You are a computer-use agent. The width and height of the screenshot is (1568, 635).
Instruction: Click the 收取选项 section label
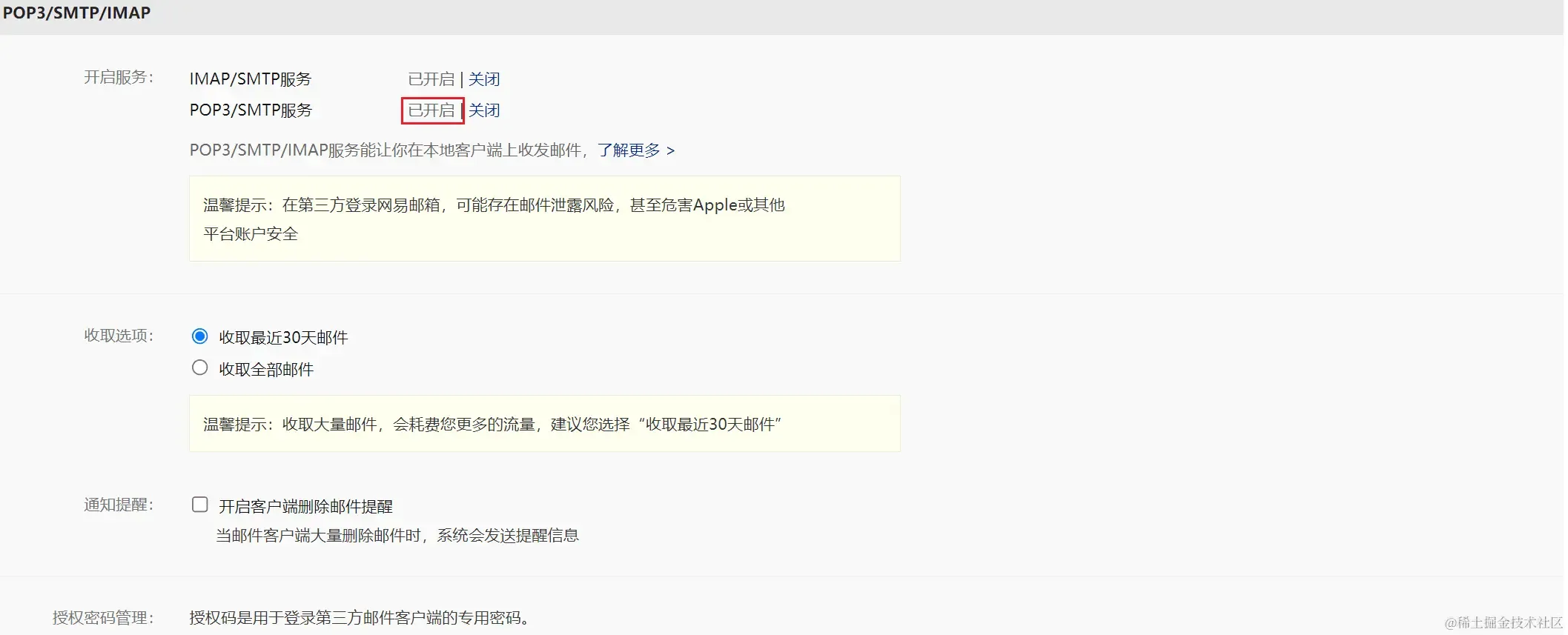[x=119, y=336]
